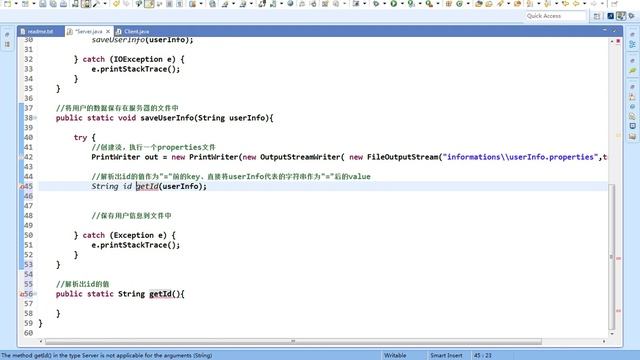The width and height of the screenshot is (640, 360).
Task: Close the Server.java tab
Action: 108,31
